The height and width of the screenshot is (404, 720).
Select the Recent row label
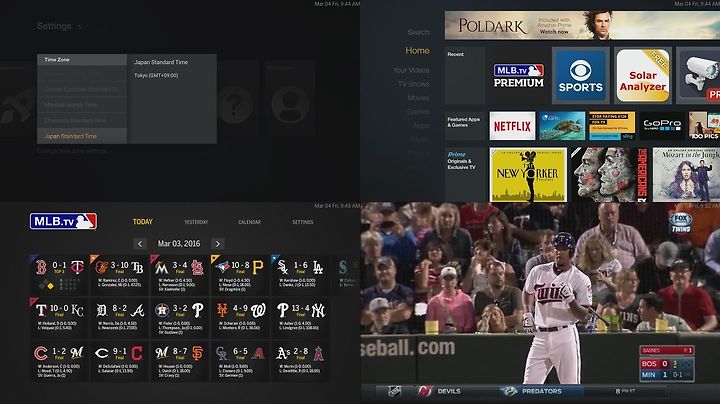tap(464, 76)
